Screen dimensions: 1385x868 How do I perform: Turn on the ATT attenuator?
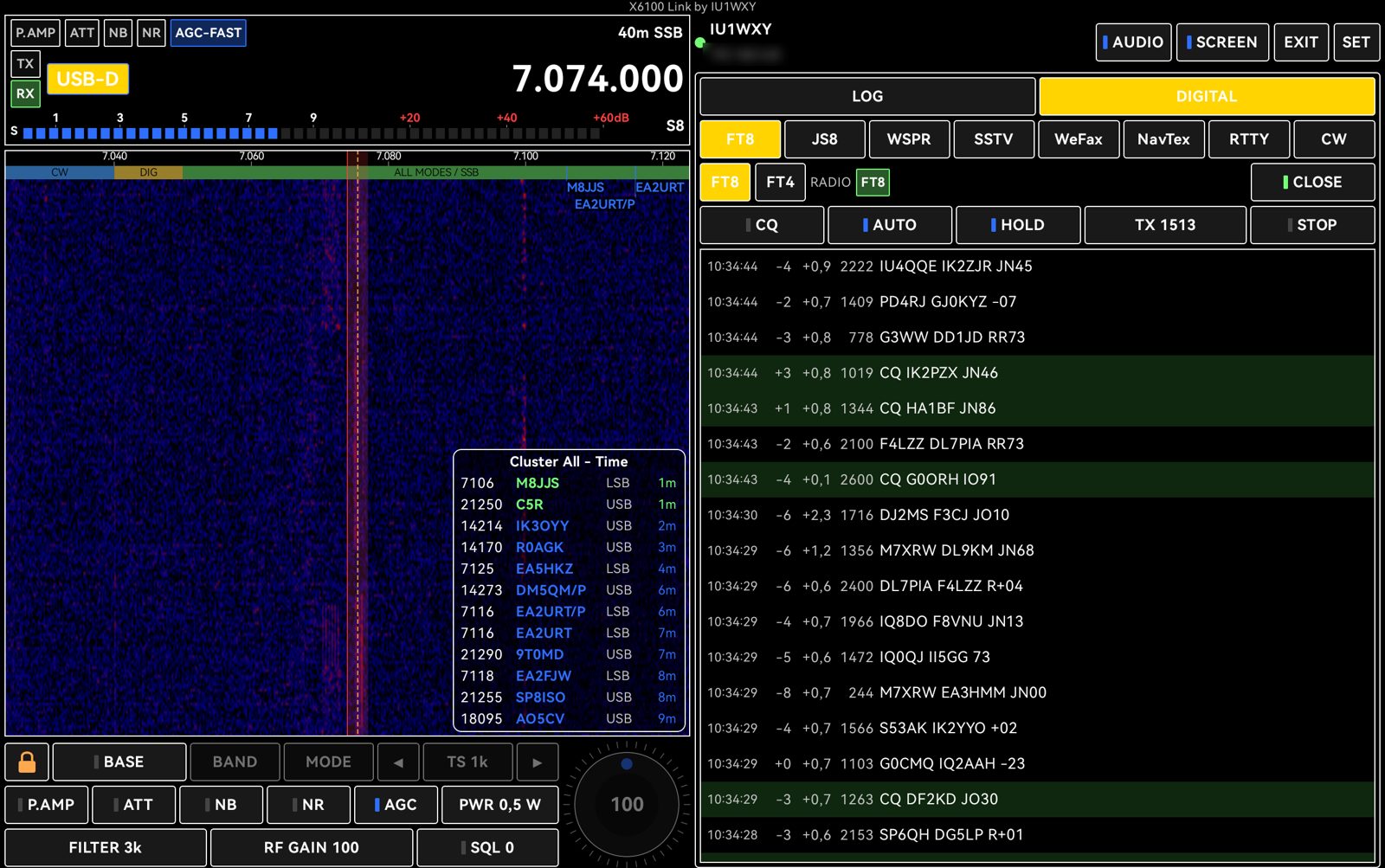pos(133,804)
